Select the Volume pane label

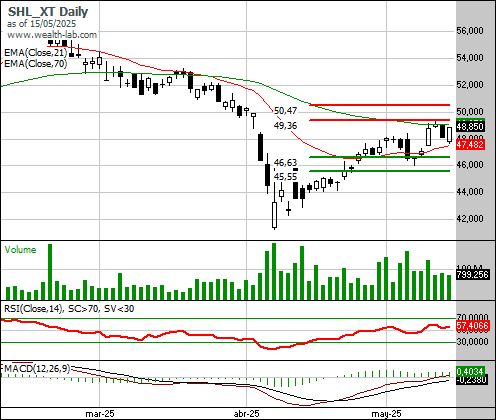20,250
